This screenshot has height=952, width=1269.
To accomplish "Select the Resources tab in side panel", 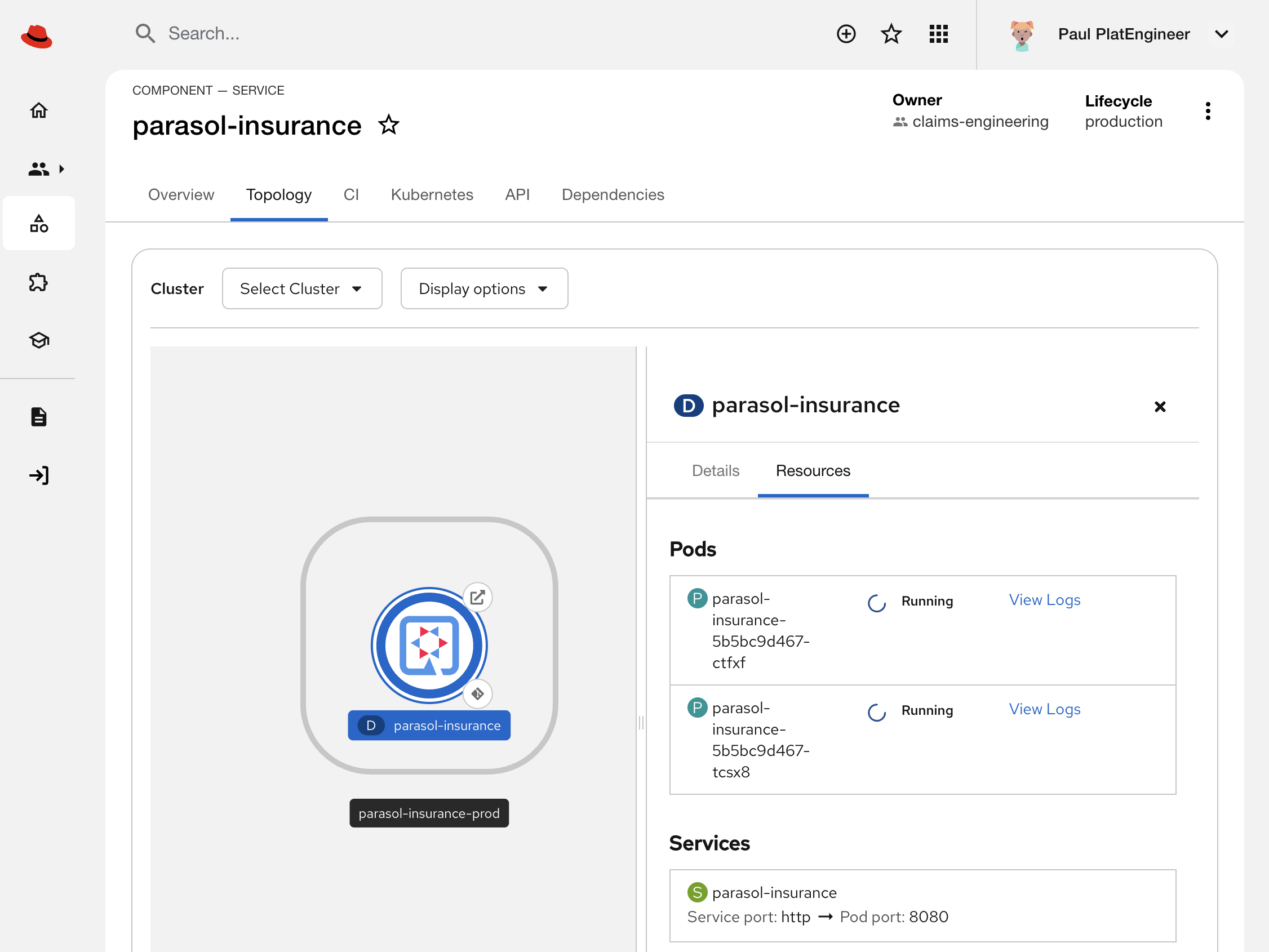I will point(813,471).
